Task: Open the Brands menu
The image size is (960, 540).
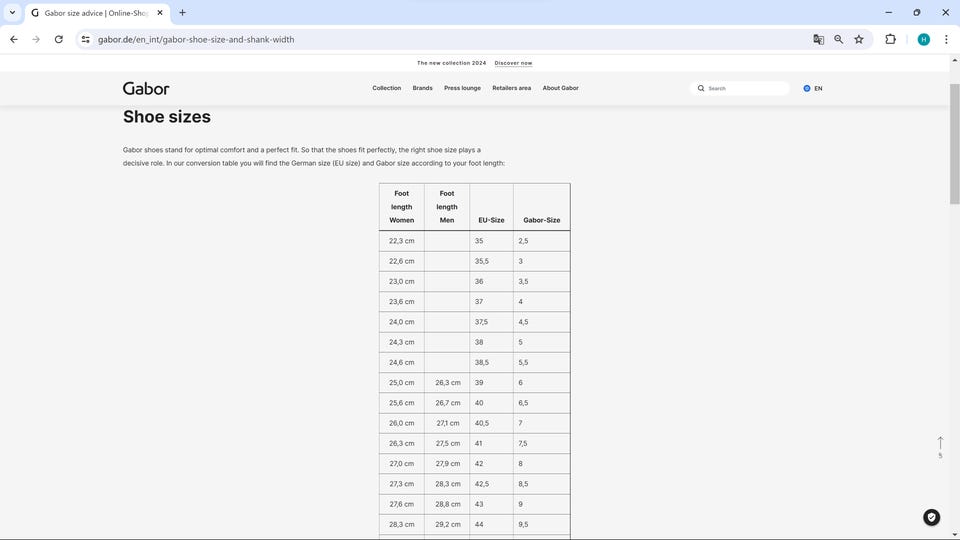Action: (x=422, y=88)
